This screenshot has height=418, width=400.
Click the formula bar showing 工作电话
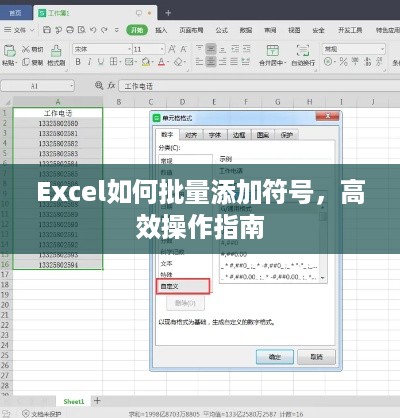(259, 86)
